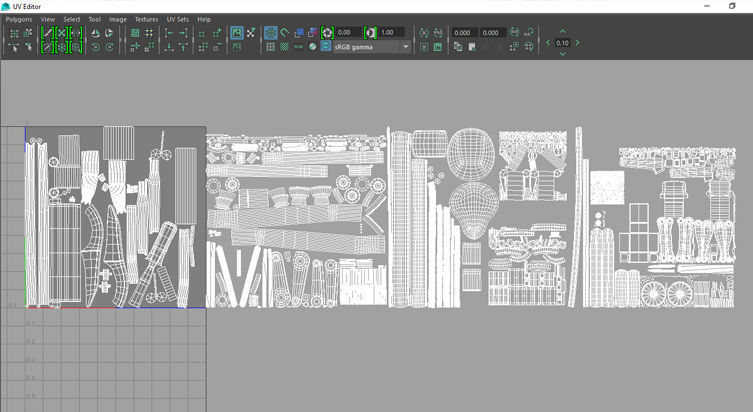Nudge UVs right with the right arrow
753x412 pixels.
pos(577,43)
